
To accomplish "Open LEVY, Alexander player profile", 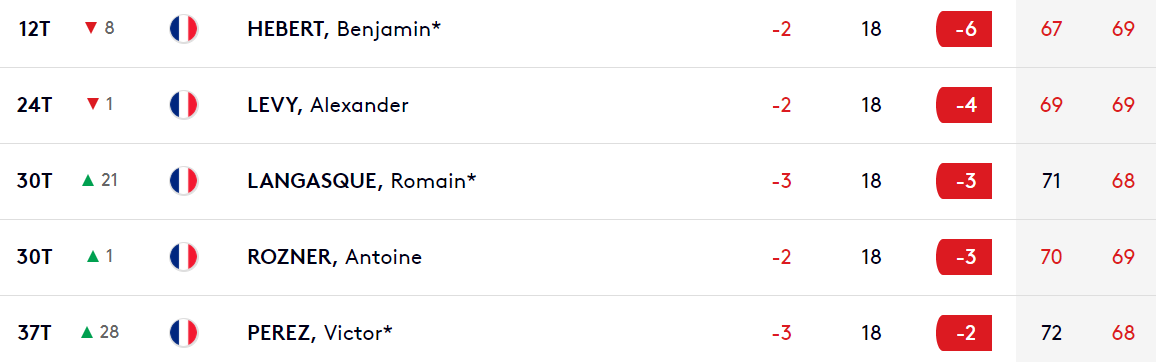I will (328, 105).
